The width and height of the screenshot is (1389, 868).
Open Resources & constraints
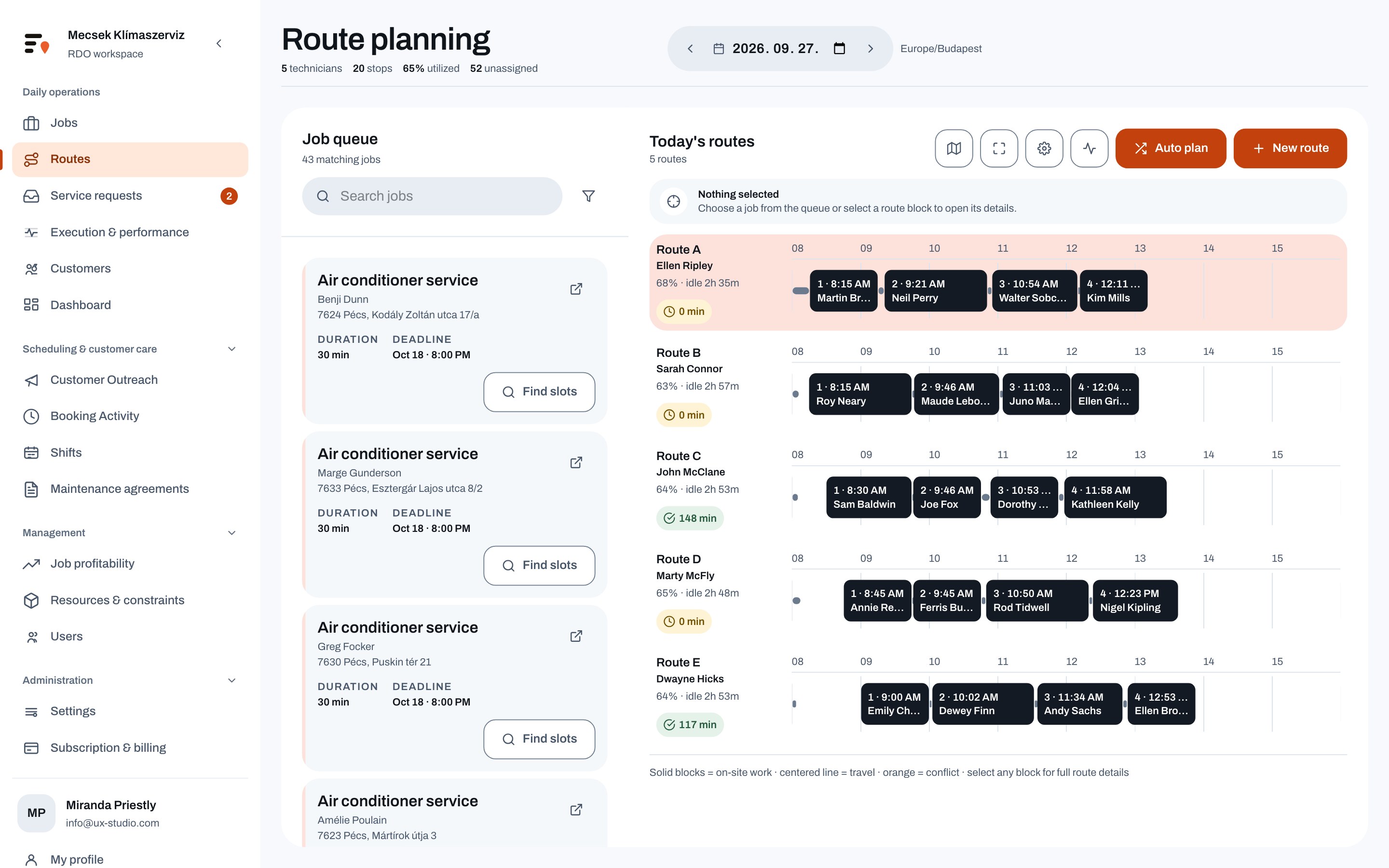point(130,600)
